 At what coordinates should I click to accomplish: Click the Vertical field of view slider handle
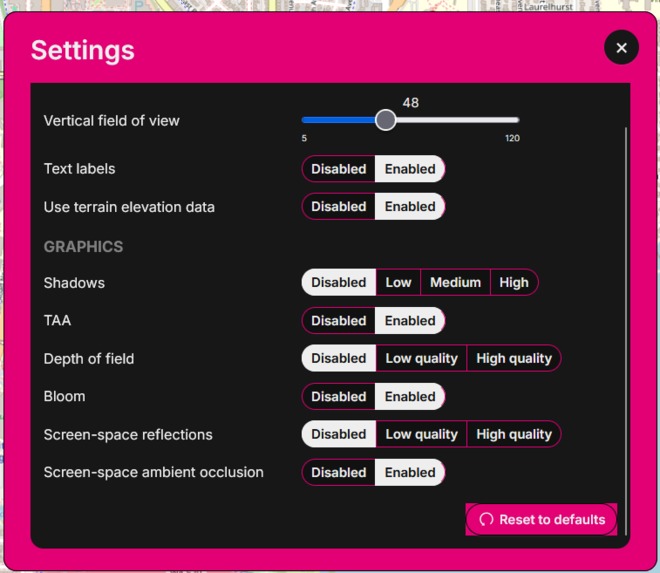(x=385, y=120)
